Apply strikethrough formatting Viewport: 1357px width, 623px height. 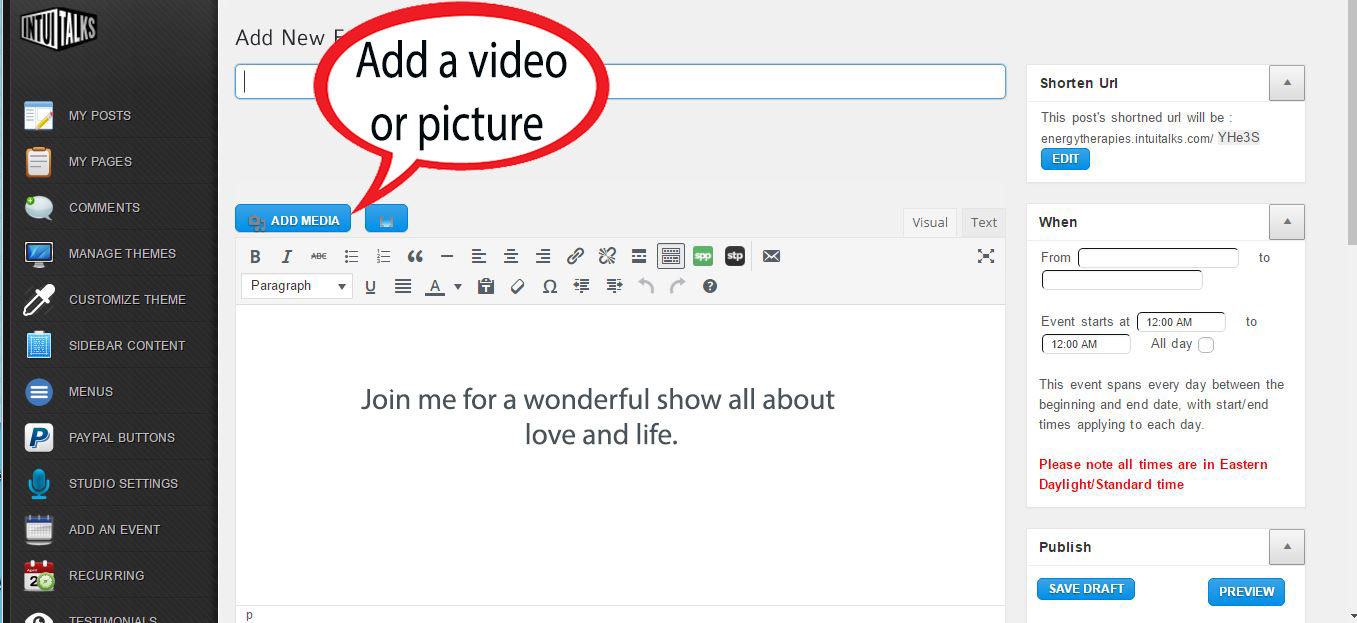click(319, 256)
